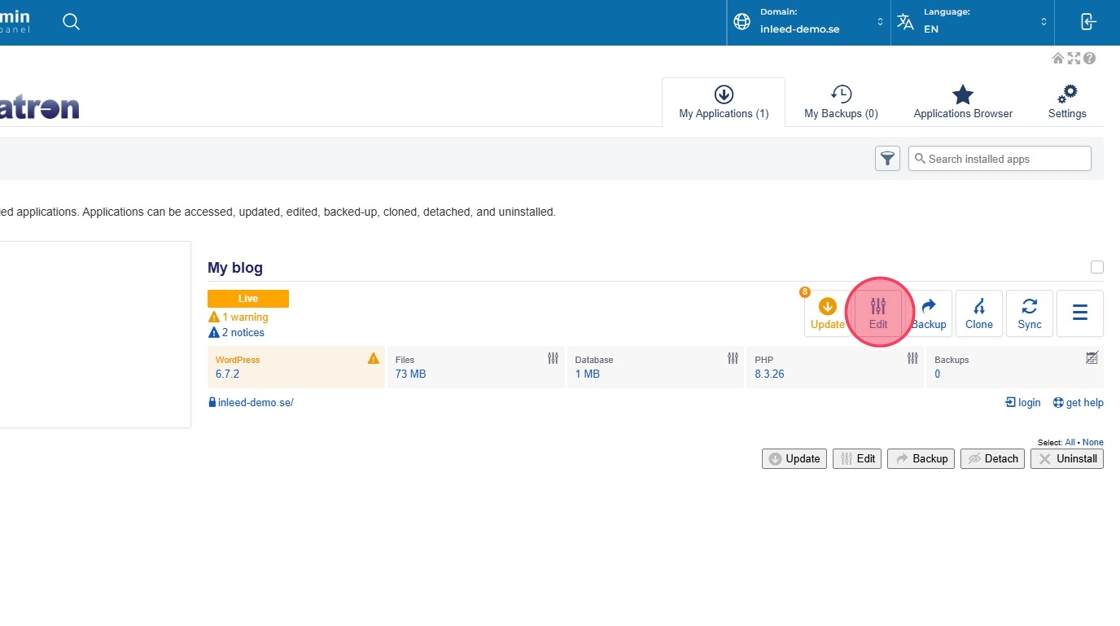Click the bottom Uninstall button
1120x626 pixels.
pyautogui.click(x=1067, y=459)
